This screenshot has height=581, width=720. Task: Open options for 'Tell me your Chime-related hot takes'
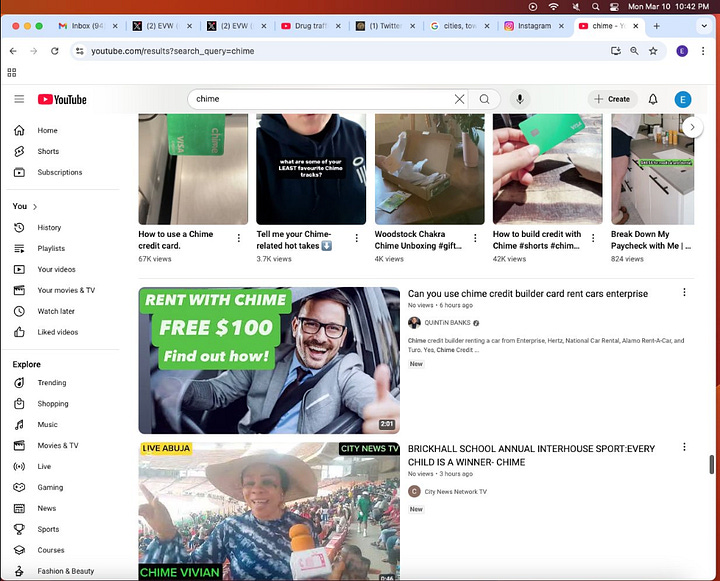coord(356,238)
